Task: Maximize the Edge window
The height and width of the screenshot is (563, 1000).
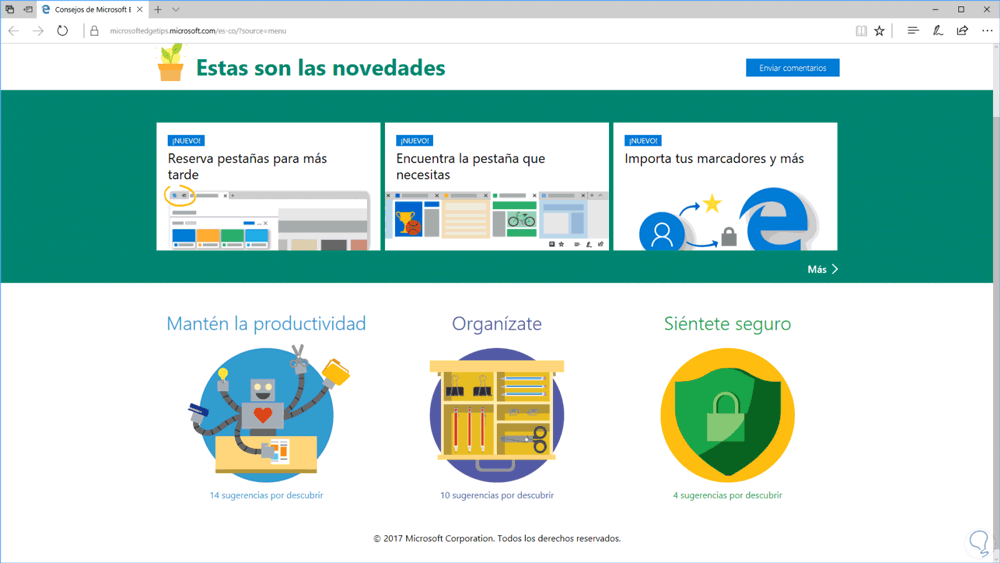Action: point(961,10)
